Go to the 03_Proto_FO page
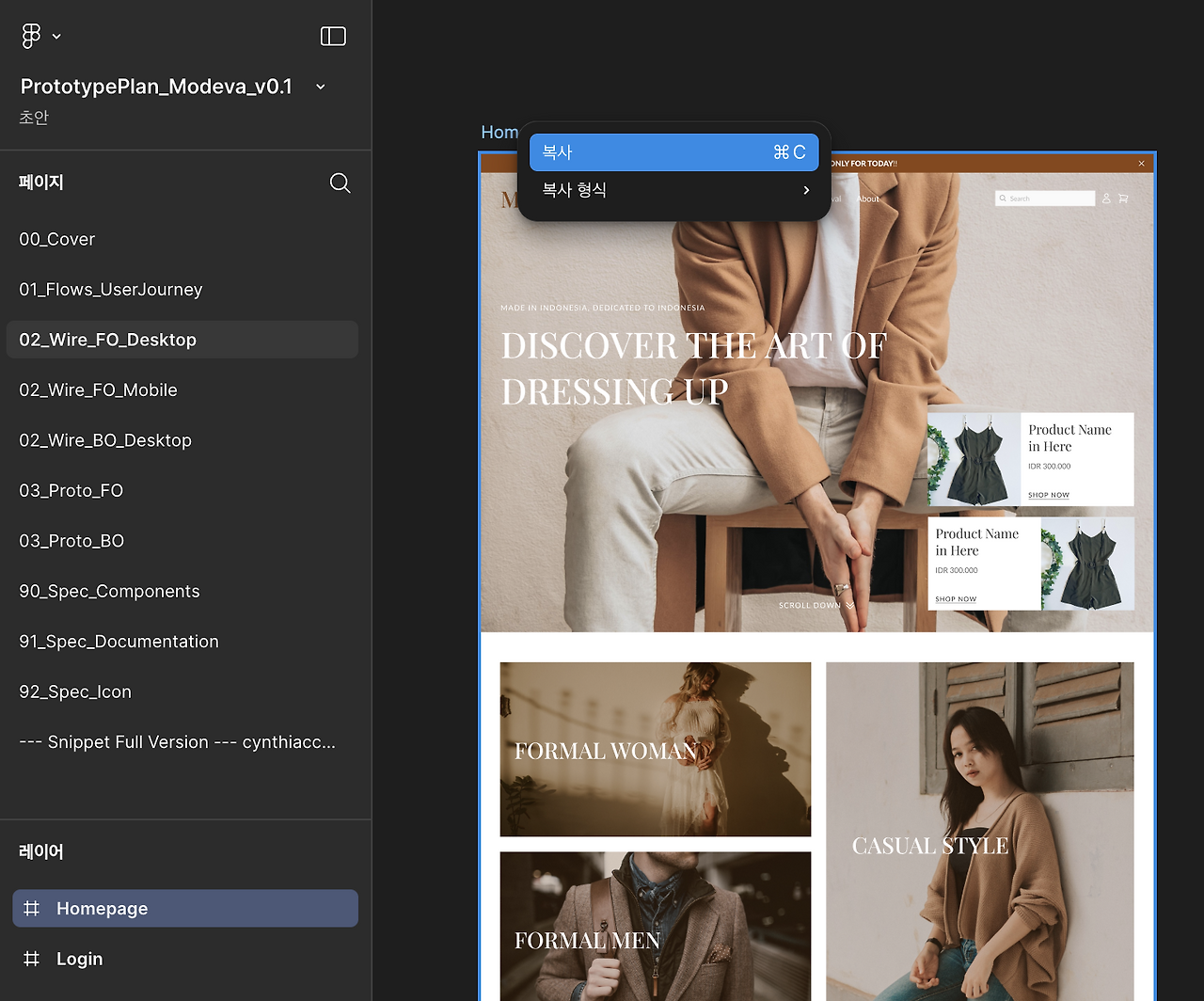Screen dimensions: 1204x1001 pos(182,491)
